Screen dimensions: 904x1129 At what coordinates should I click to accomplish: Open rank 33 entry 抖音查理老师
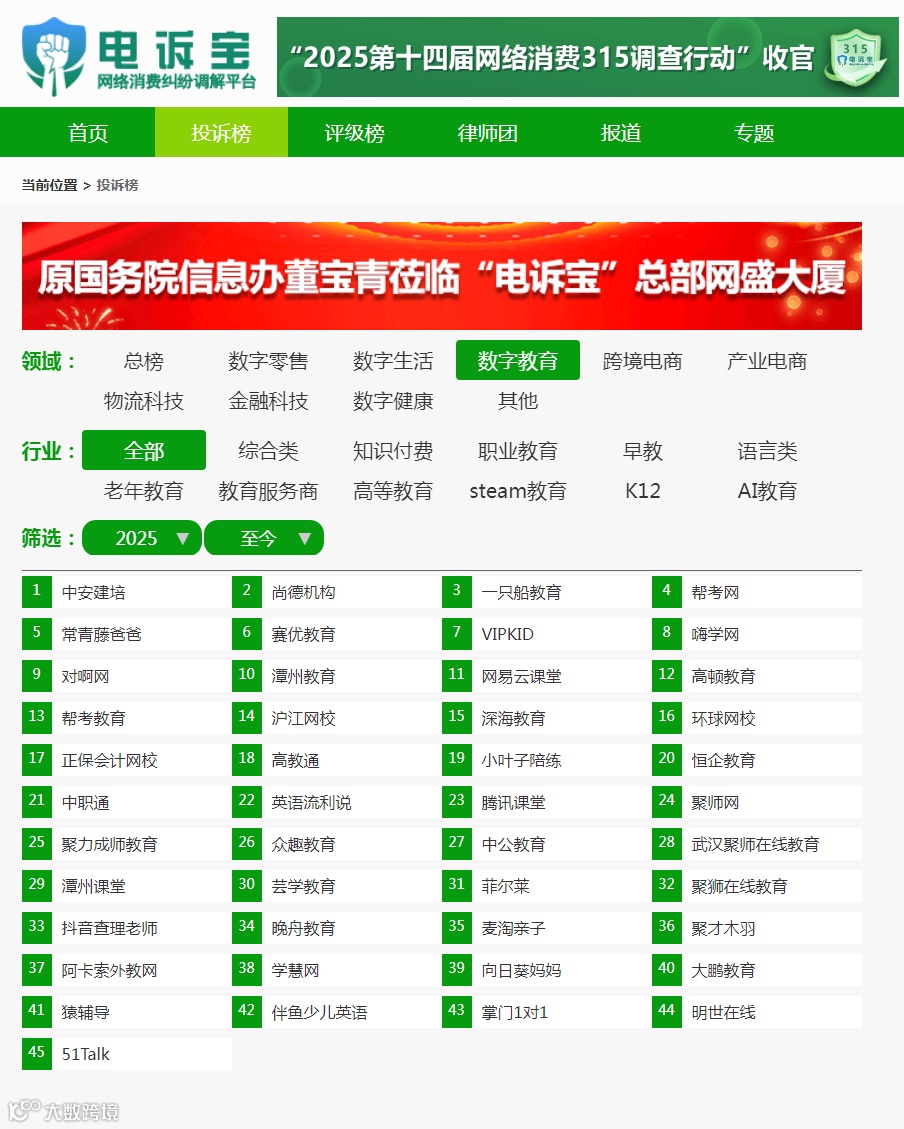(127, 928)
